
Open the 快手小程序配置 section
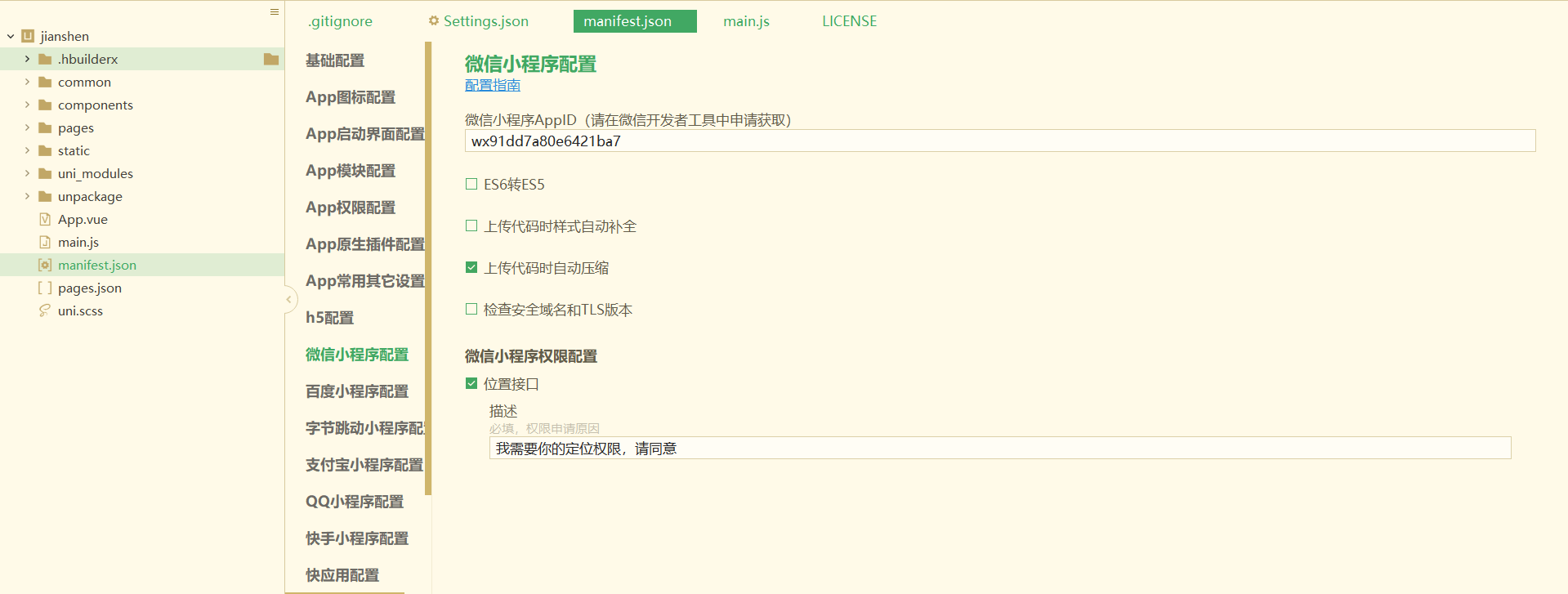[x=357, y=538]
